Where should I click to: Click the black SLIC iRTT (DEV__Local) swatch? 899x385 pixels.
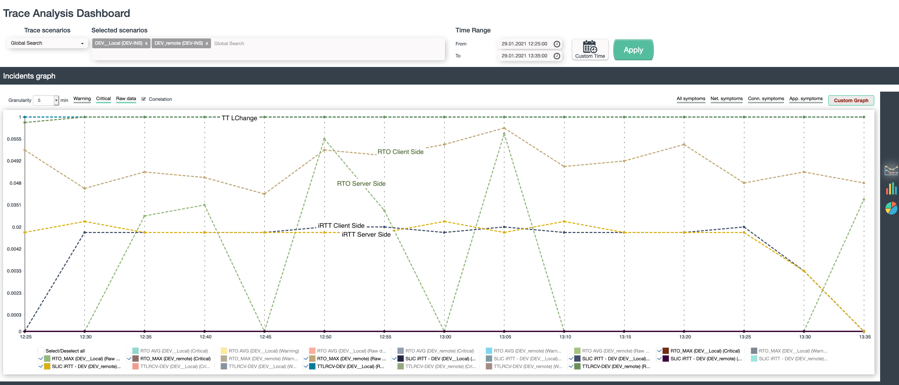400,358
